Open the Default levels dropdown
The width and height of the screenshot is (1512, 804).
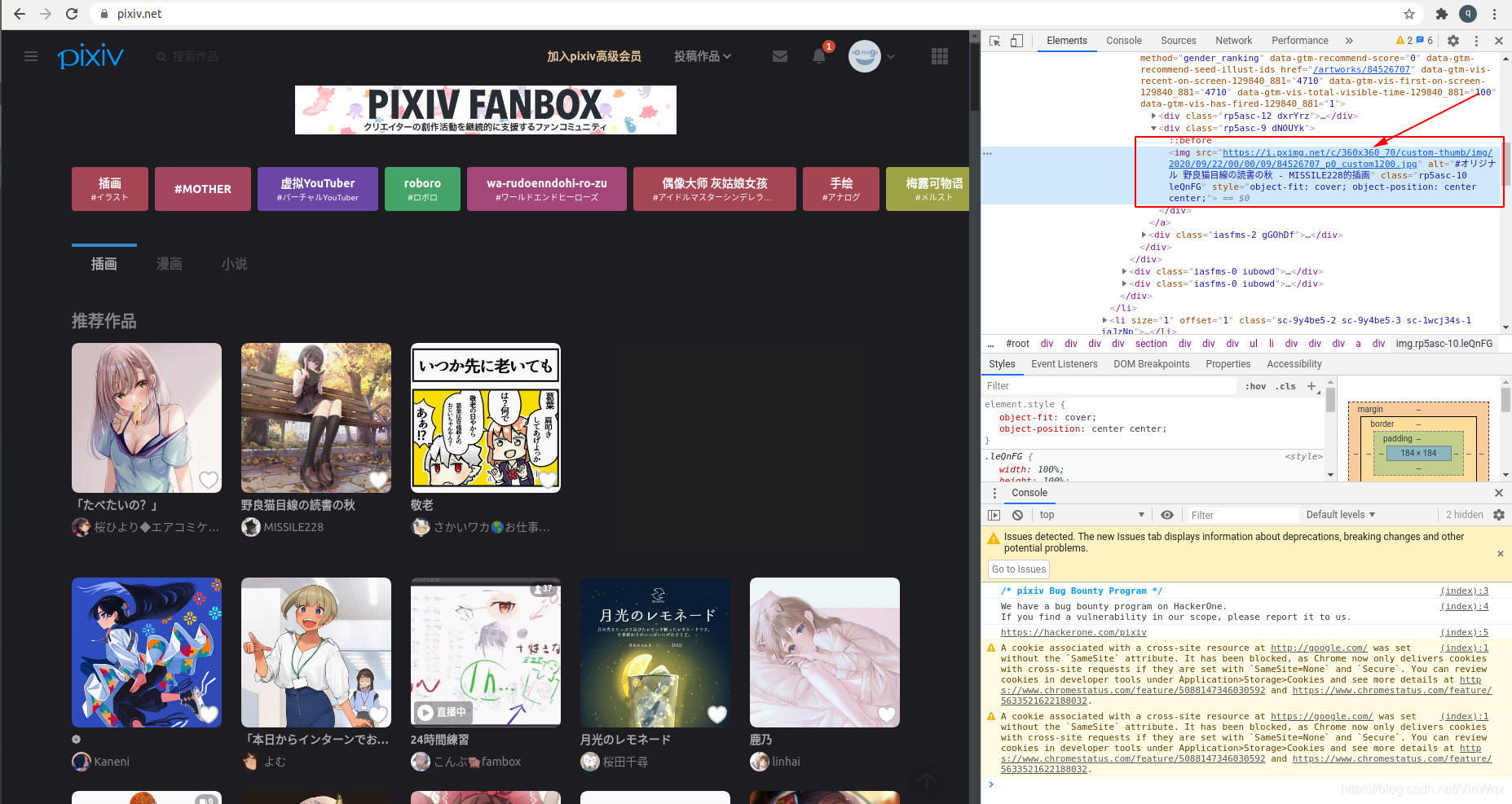tap(1341, 515)
